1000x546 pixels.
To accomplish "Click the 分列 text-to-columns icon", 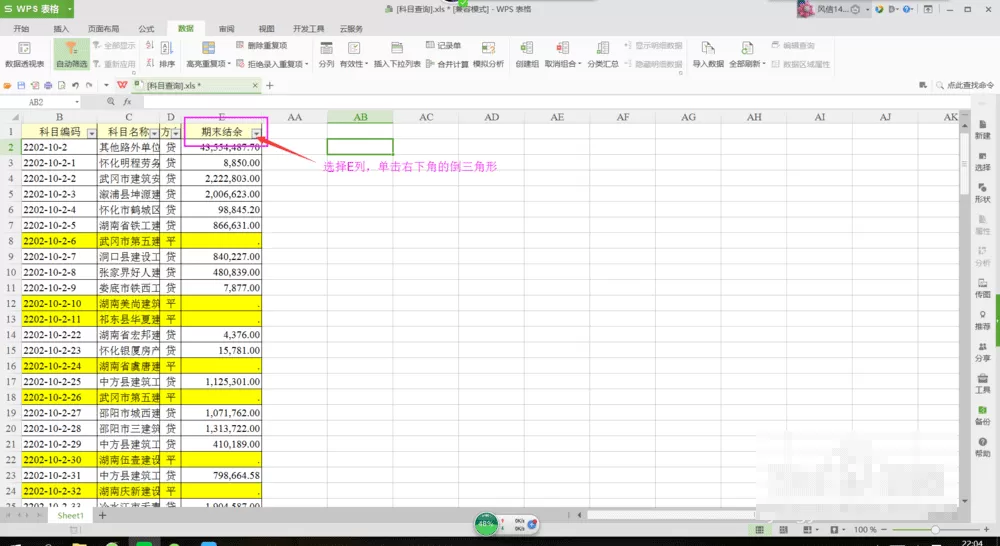I will tap(326, 55).
